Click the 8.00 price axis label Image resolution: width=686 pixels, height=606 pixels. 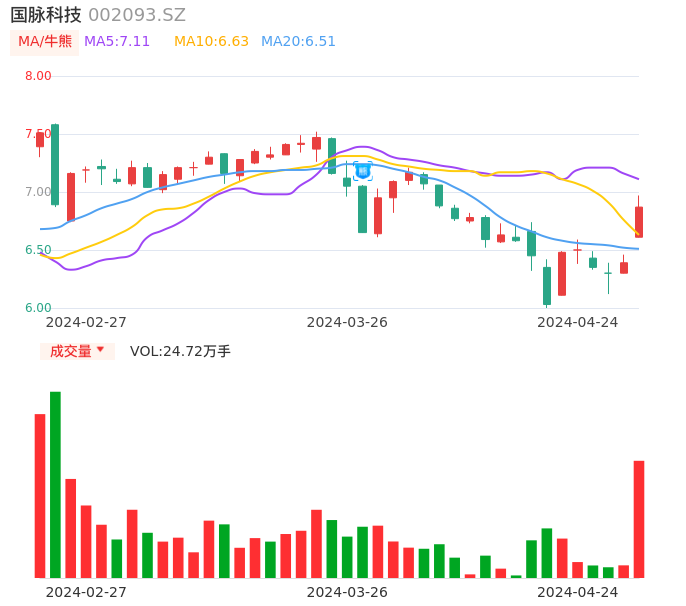coord(38,76)
